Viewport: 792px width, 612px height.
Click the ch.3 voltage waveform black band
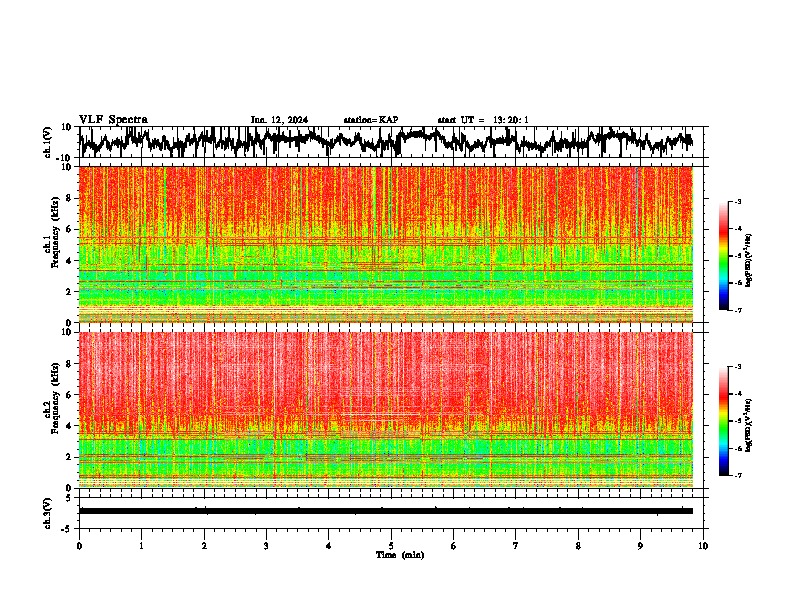pyautogui.click(x=386, y=511)
